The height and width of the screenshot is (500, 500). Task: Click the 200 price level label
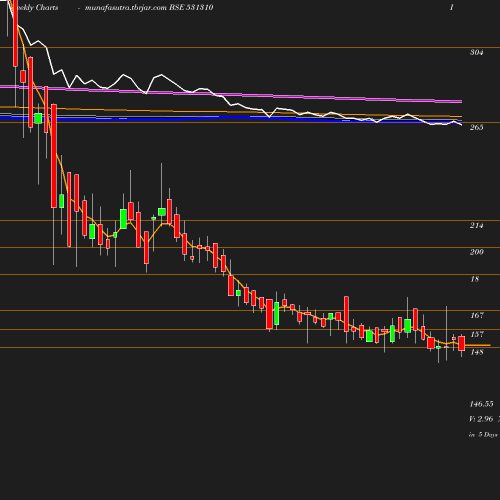point(476,252)
